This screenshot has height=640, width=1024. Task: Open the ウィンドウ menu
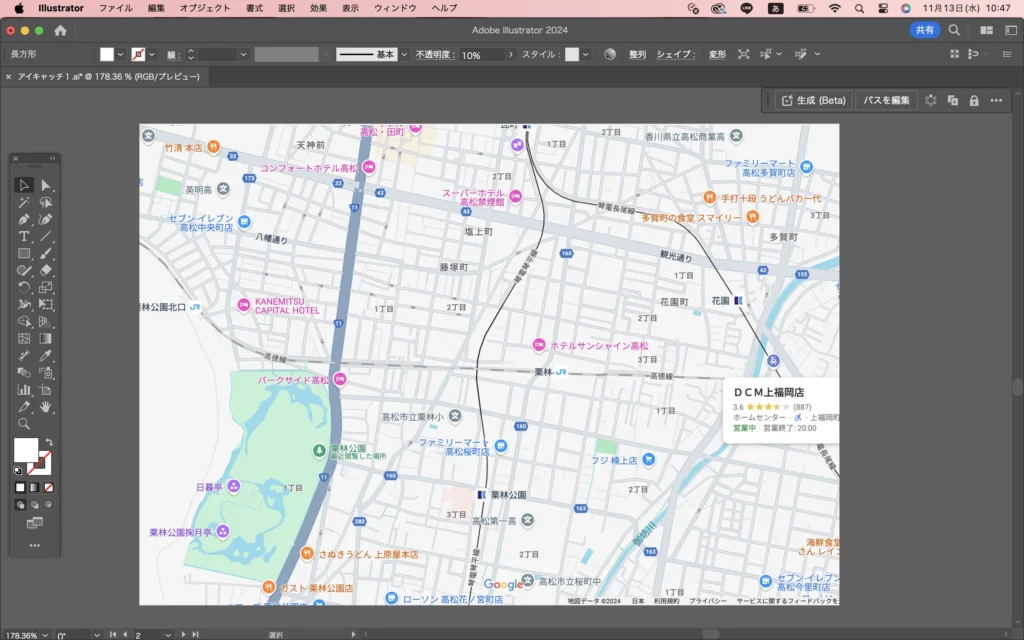coord(395,8)
